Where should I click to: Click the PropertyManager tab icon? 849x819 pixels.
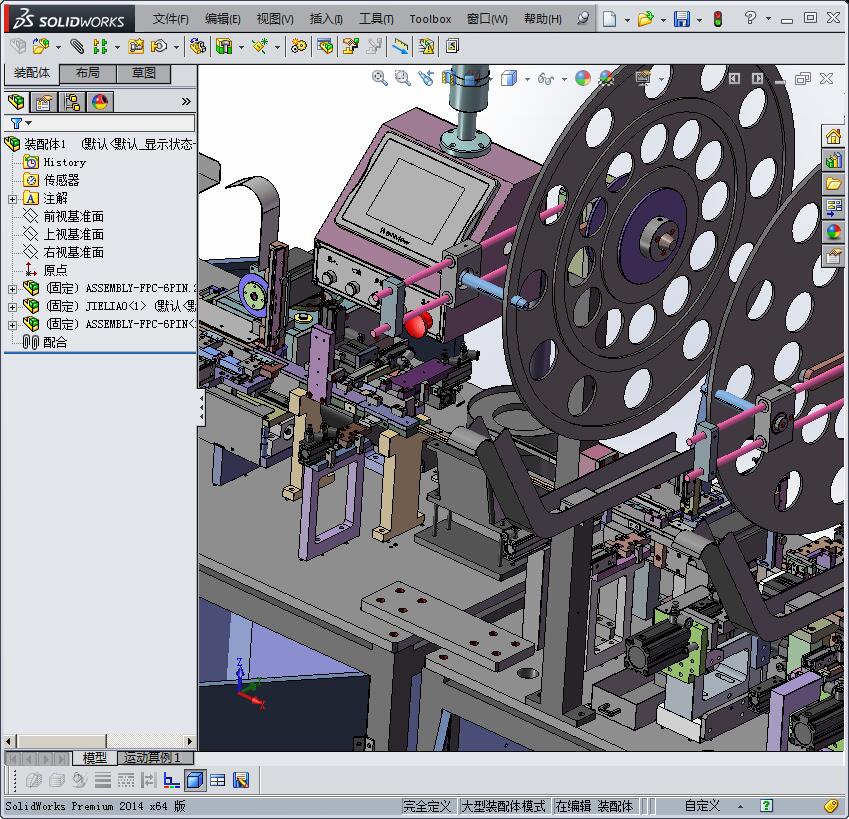43,102
